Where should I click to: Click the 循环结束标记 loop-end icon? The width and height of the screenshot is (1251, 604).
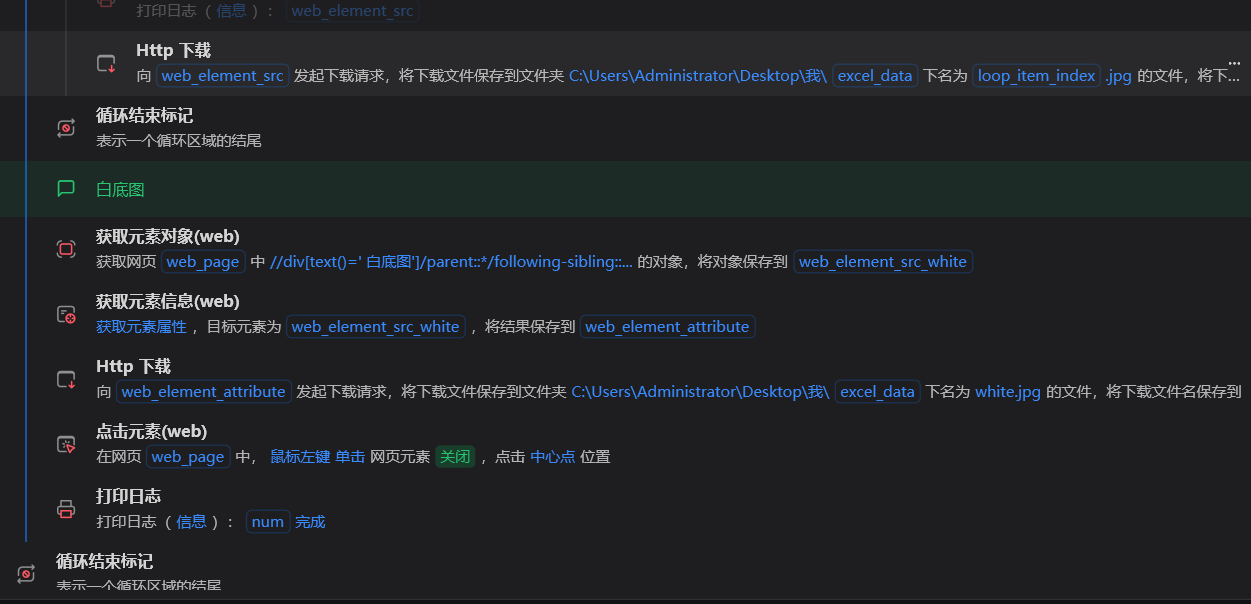(66, 127)
